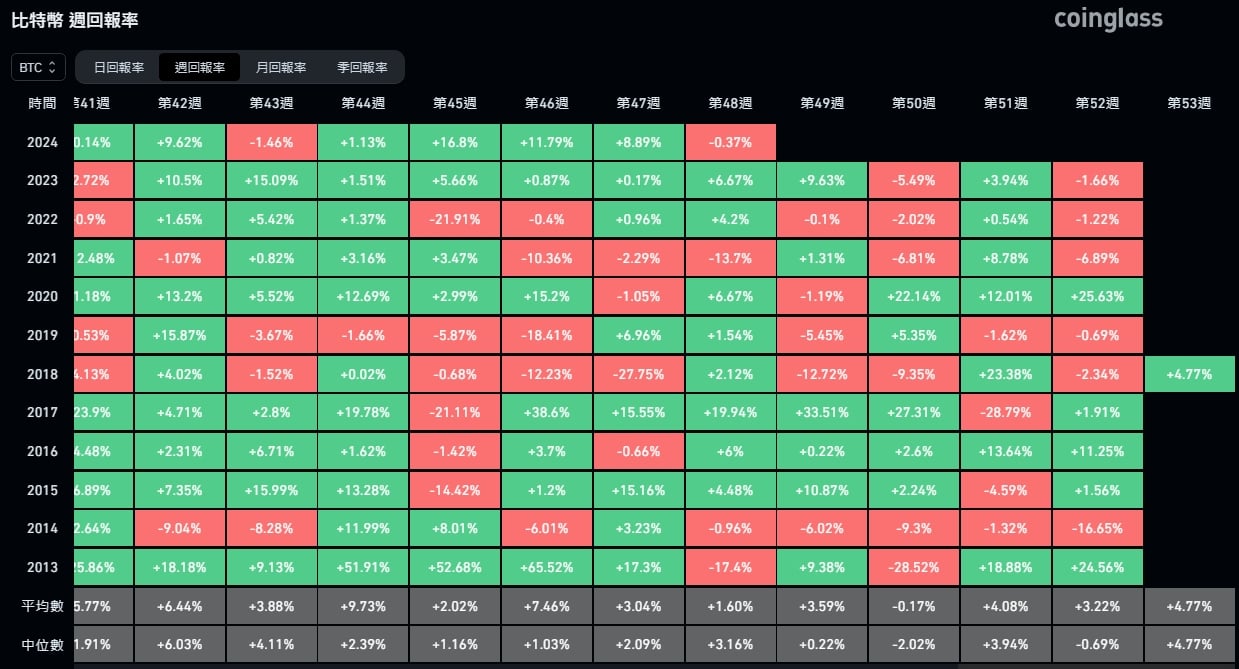Click the 2013 week 46 cell +65.52%
1239x669 pixels.
(547, 567)
